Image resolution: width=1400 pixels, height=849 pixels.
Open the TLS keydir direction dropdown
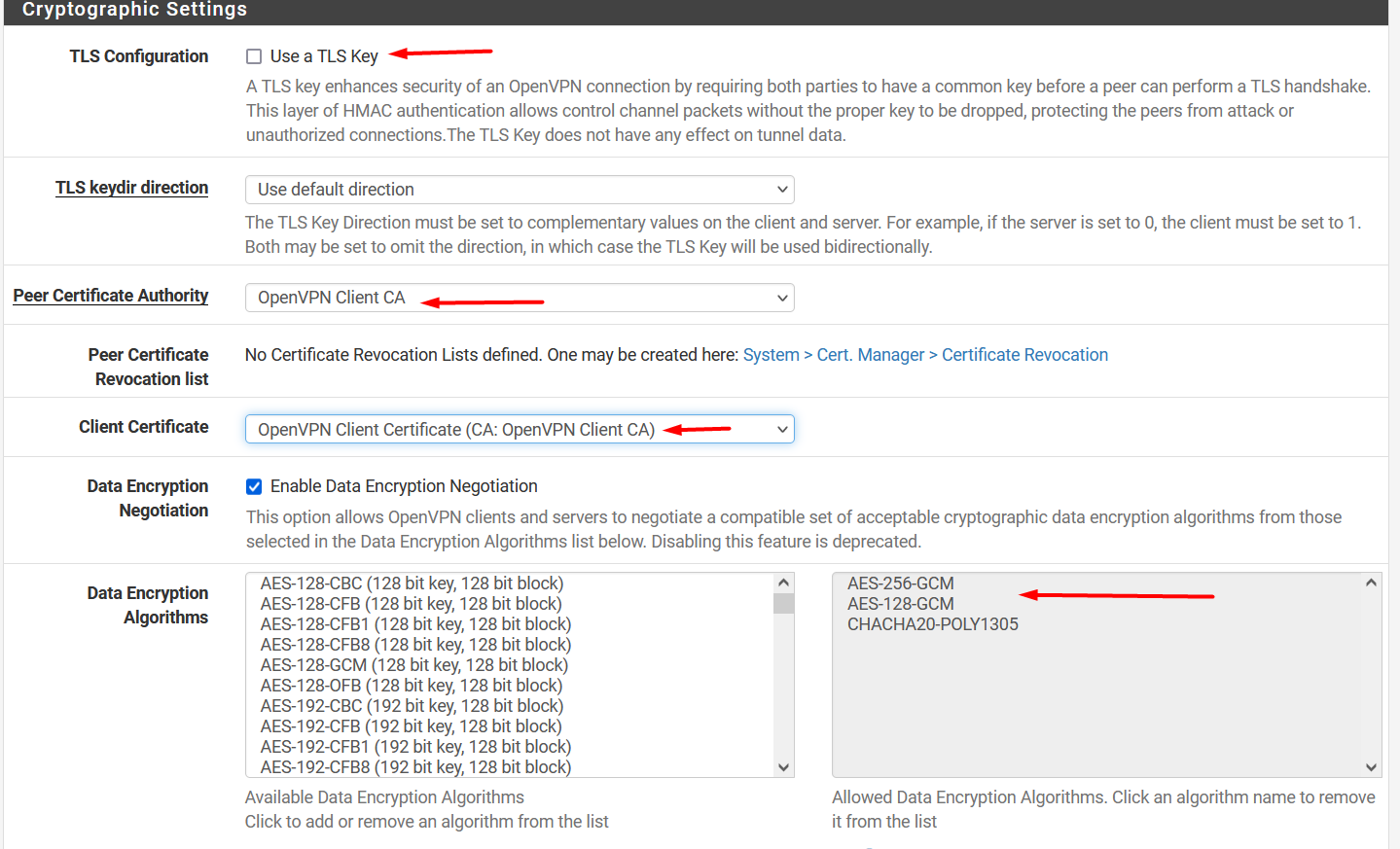(x=519, y=190)
